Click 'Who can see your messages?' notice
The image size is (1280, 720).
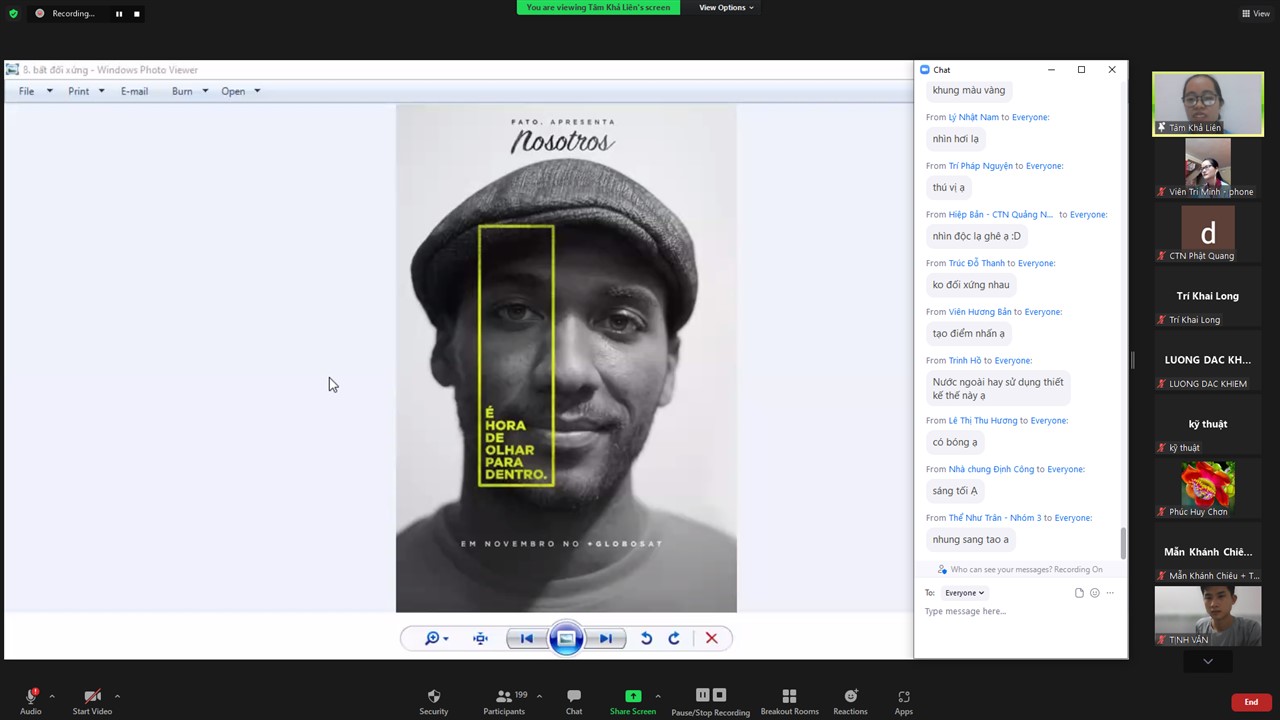tap(1020, 570)
